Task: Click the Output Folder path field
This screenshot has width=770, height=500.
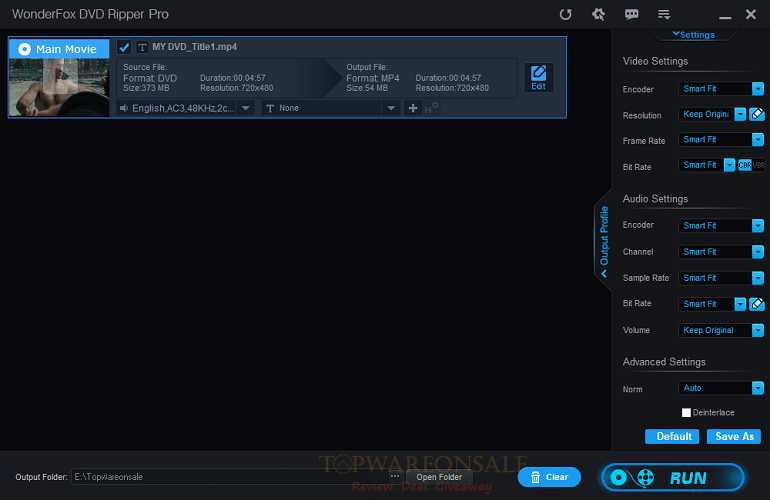Action: (230, 477)
